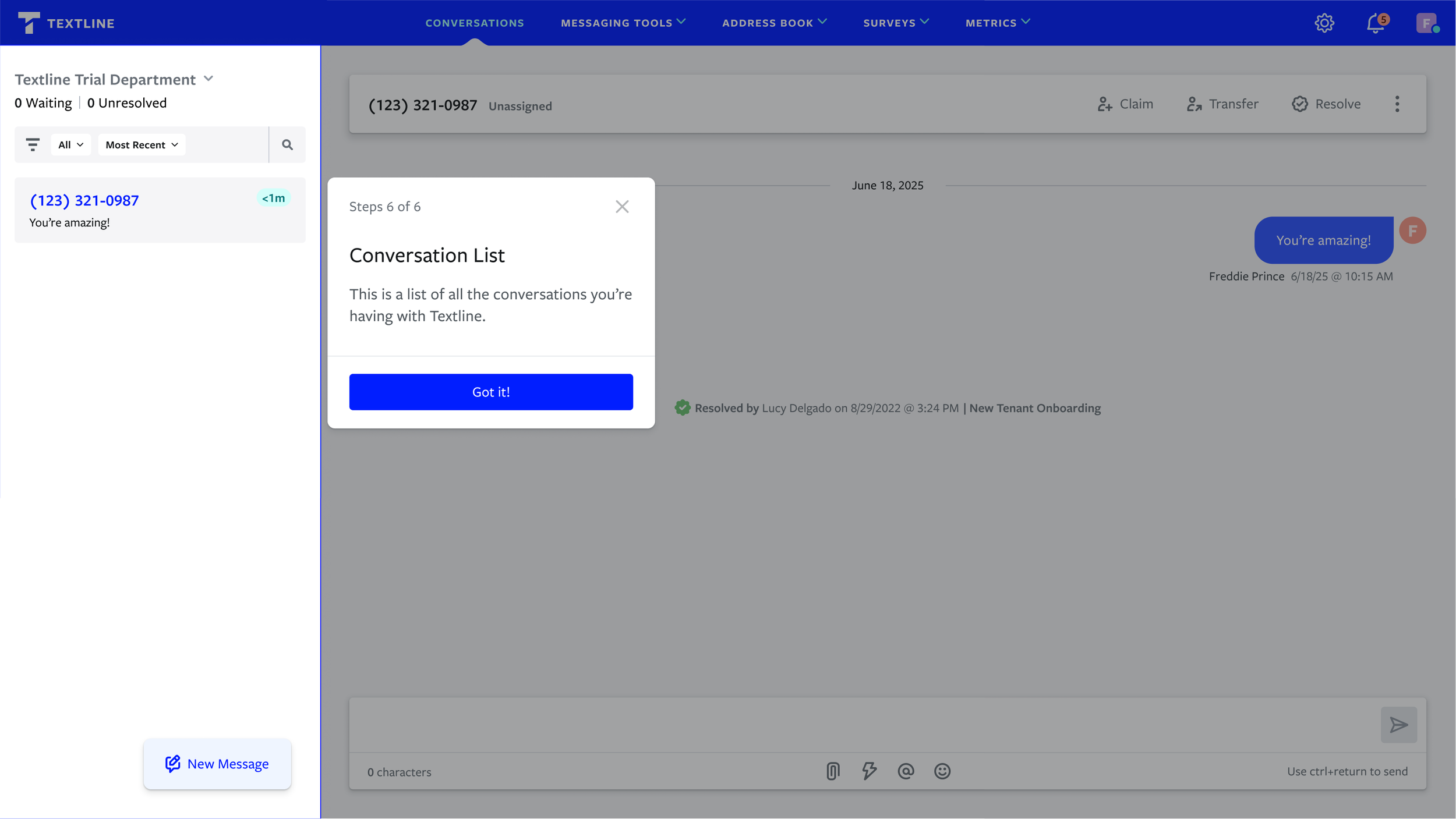1456x819 pixels.
Task: Click the 0 Waiting count
Action: pos(43,103)
